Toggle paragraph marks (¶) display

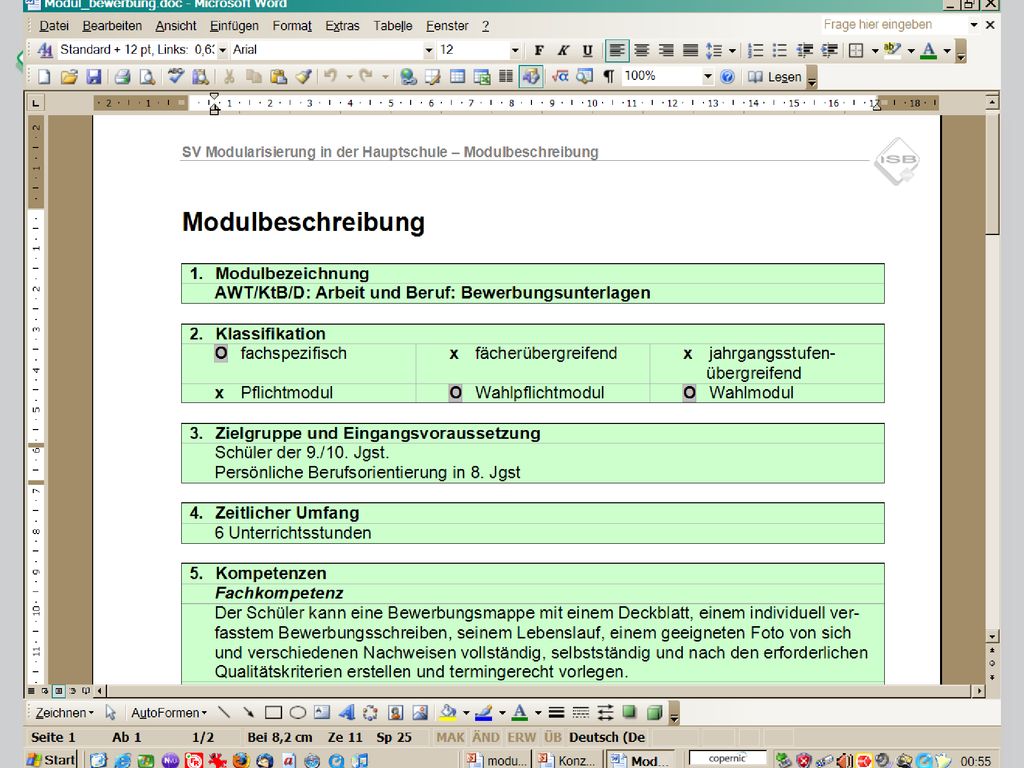609,77
